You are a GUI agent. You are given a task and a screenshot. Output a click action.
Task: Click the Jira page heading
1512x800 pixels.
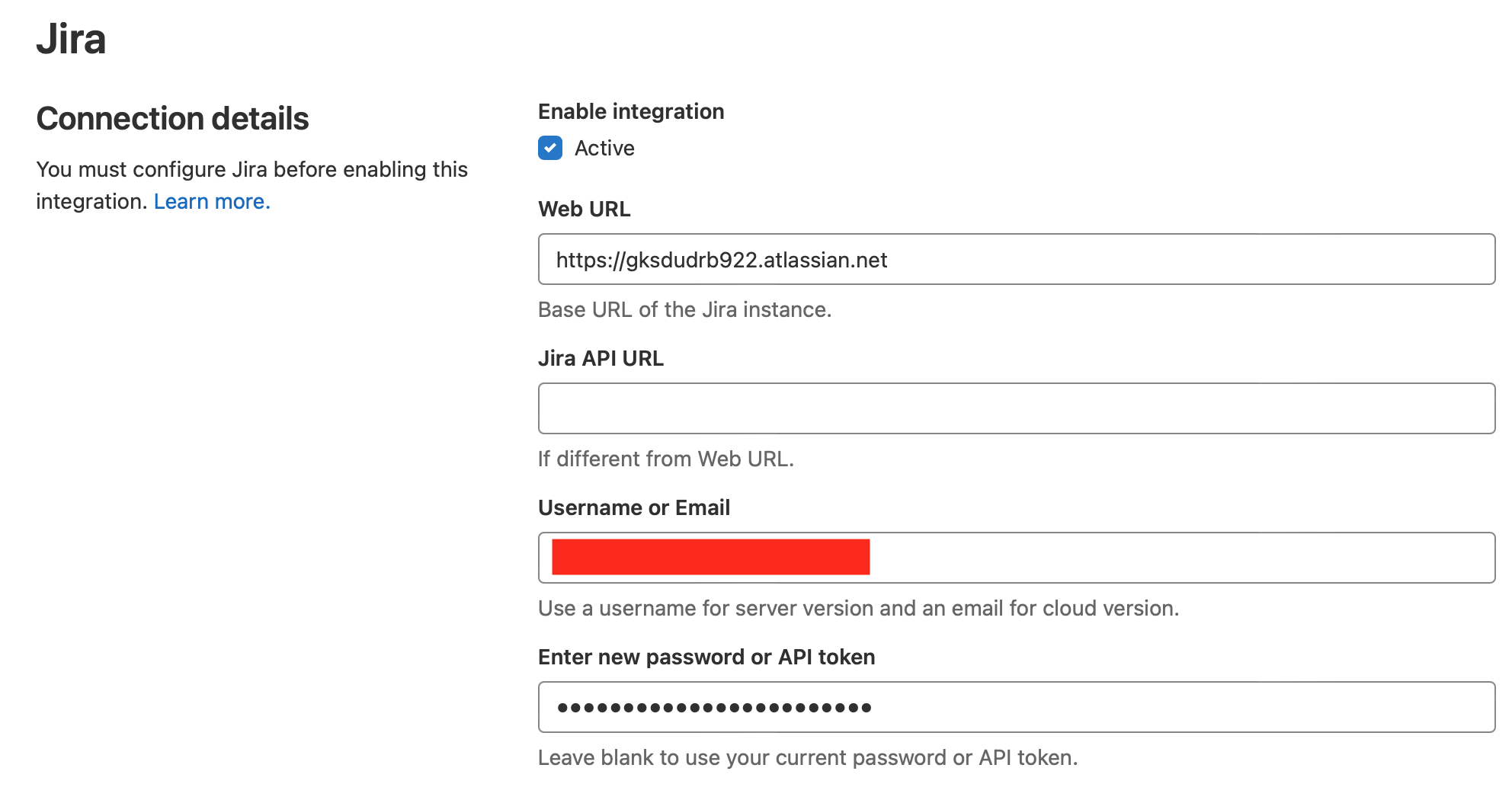tap(71, 39)
